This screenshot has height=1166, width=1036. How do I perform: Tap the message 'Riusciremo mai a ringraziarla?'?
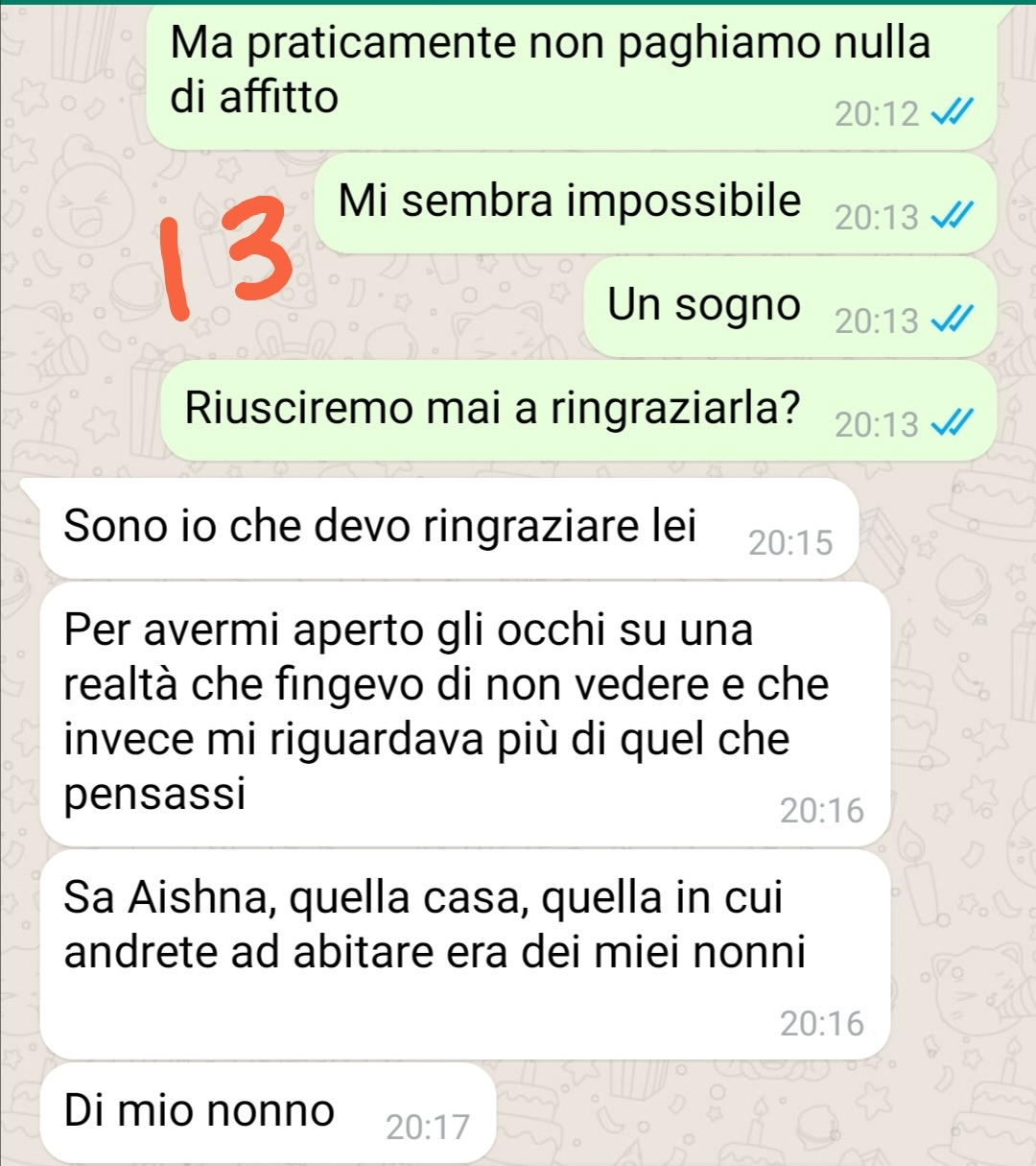(x=578, y=411)
